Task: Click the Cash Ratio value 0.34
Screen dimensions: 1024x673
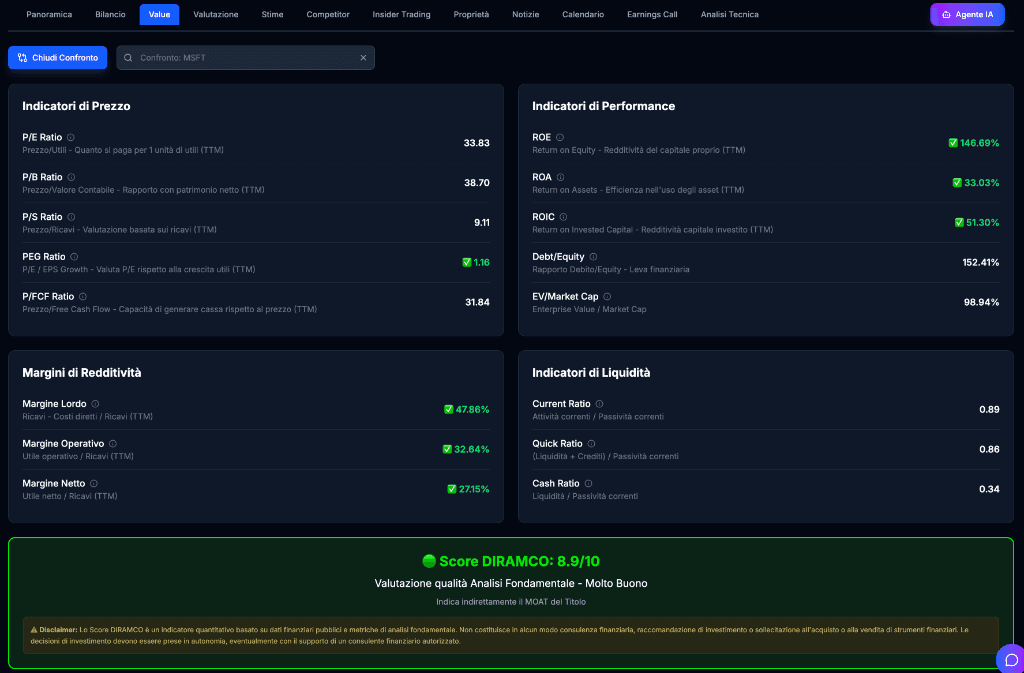Action: (x=989, y=489)
